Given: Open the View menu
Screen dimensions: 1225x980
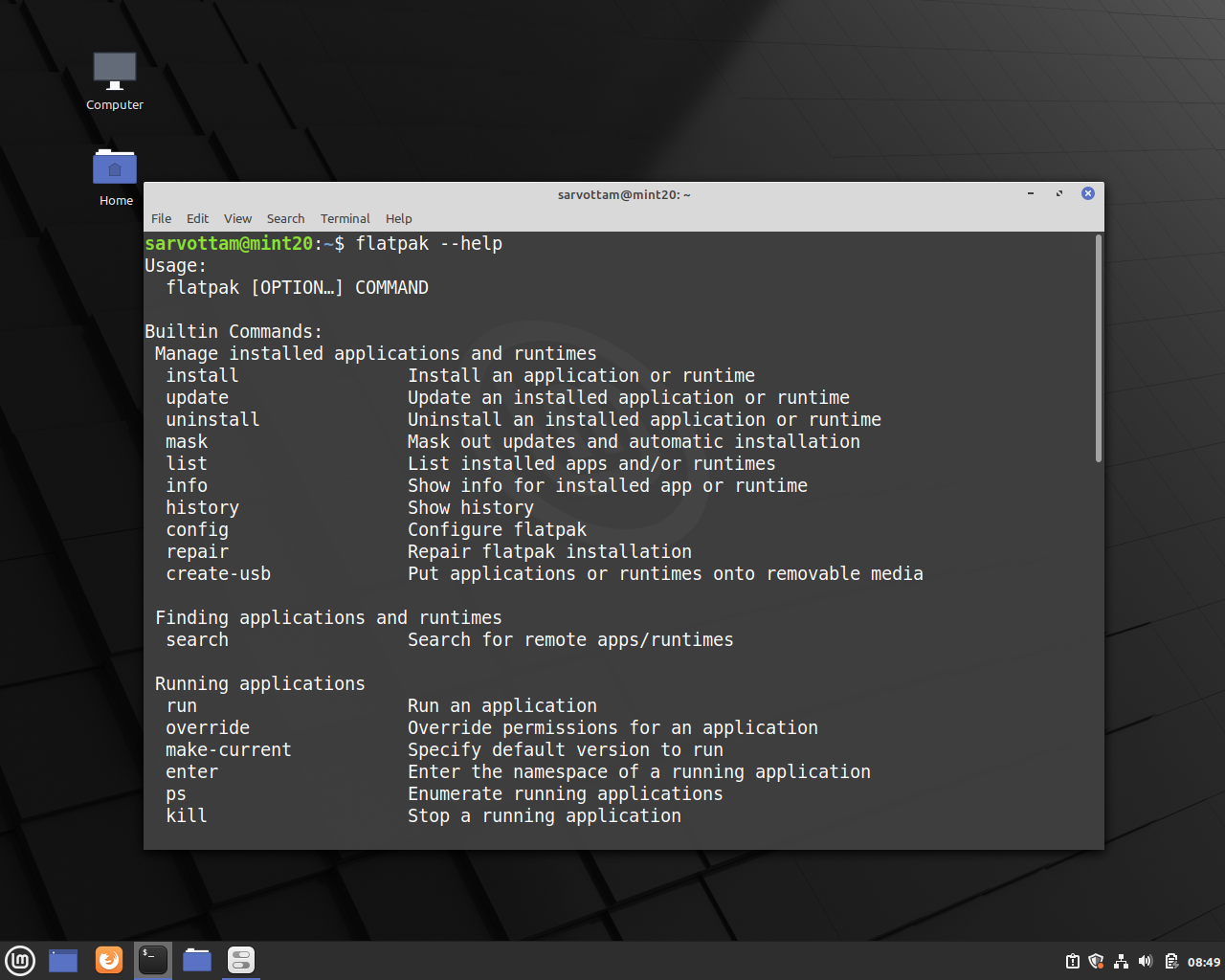Looking at the screenshot, I should (237, 218).
